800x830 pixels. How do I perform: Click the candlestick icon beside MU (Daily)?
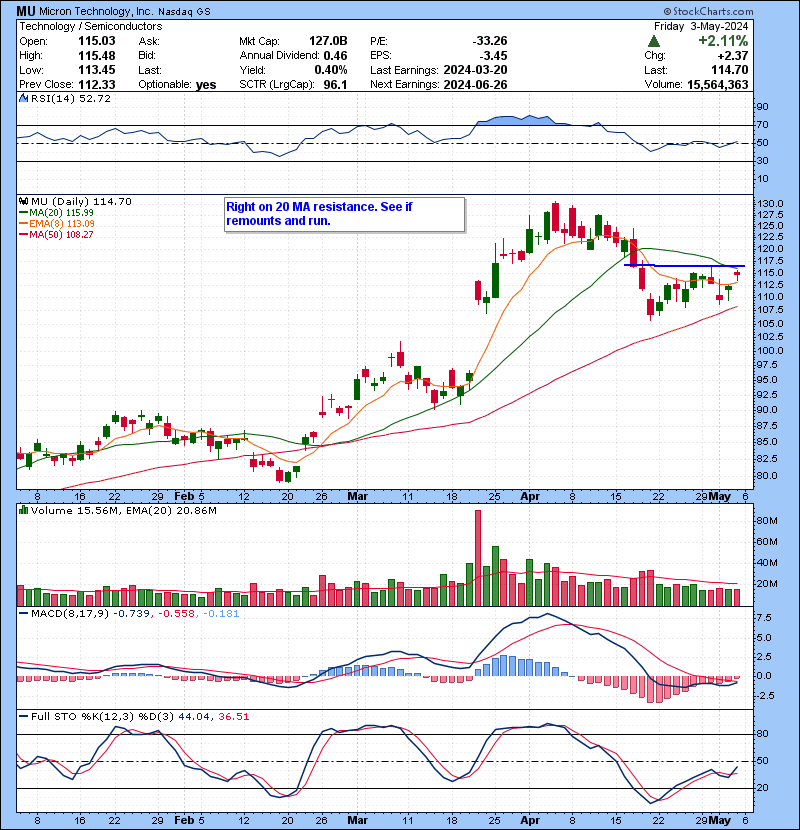[x=23, y=202]
